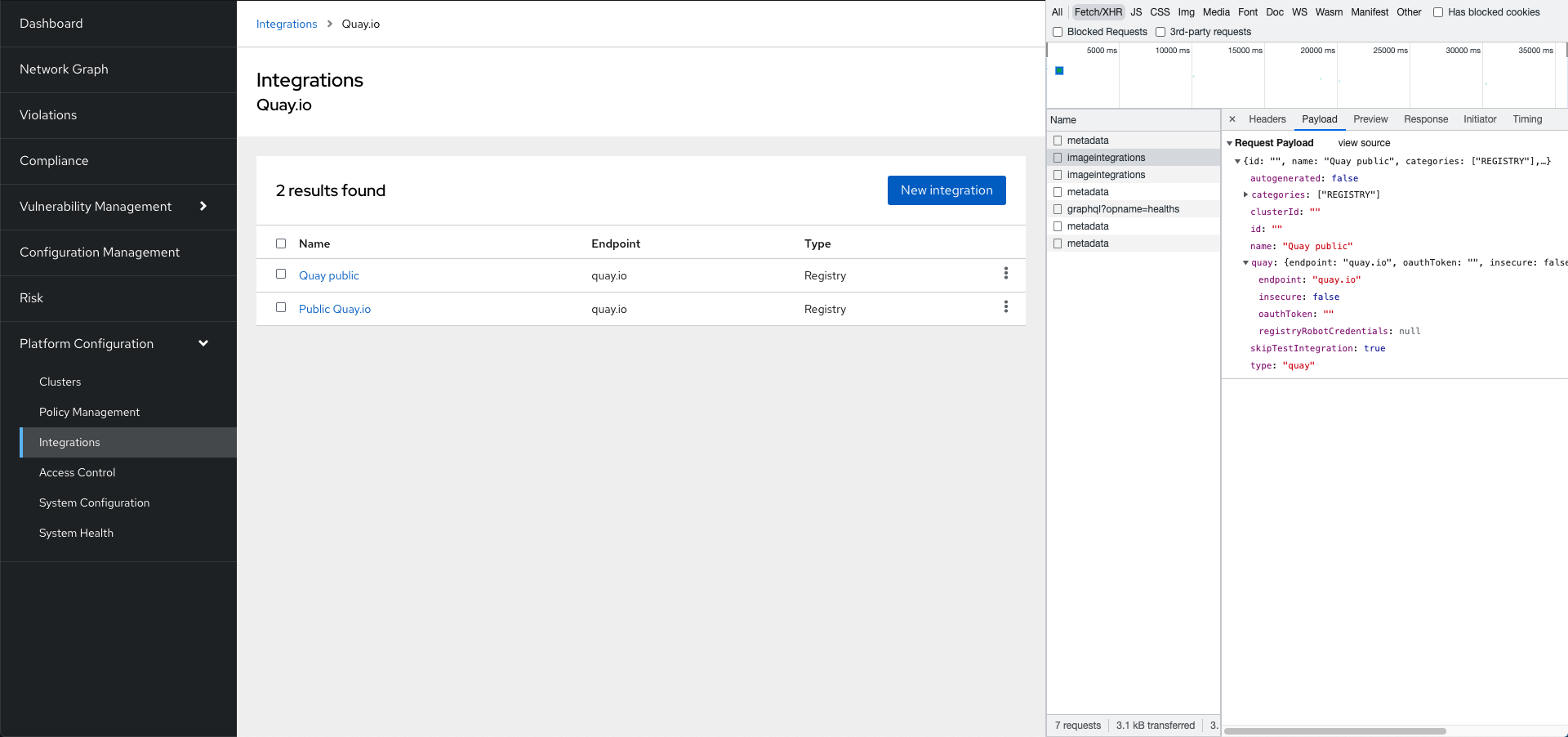Open kebab menu for Quay public row
This screenshot has height=737, width=1568.
click(1005, 274)
